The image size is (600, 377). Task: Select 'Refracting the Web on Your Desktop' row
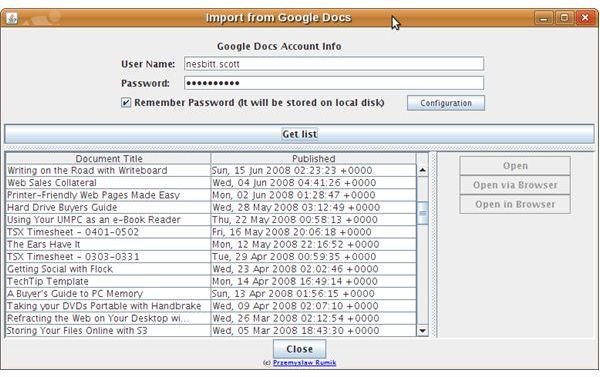[108, 318]
